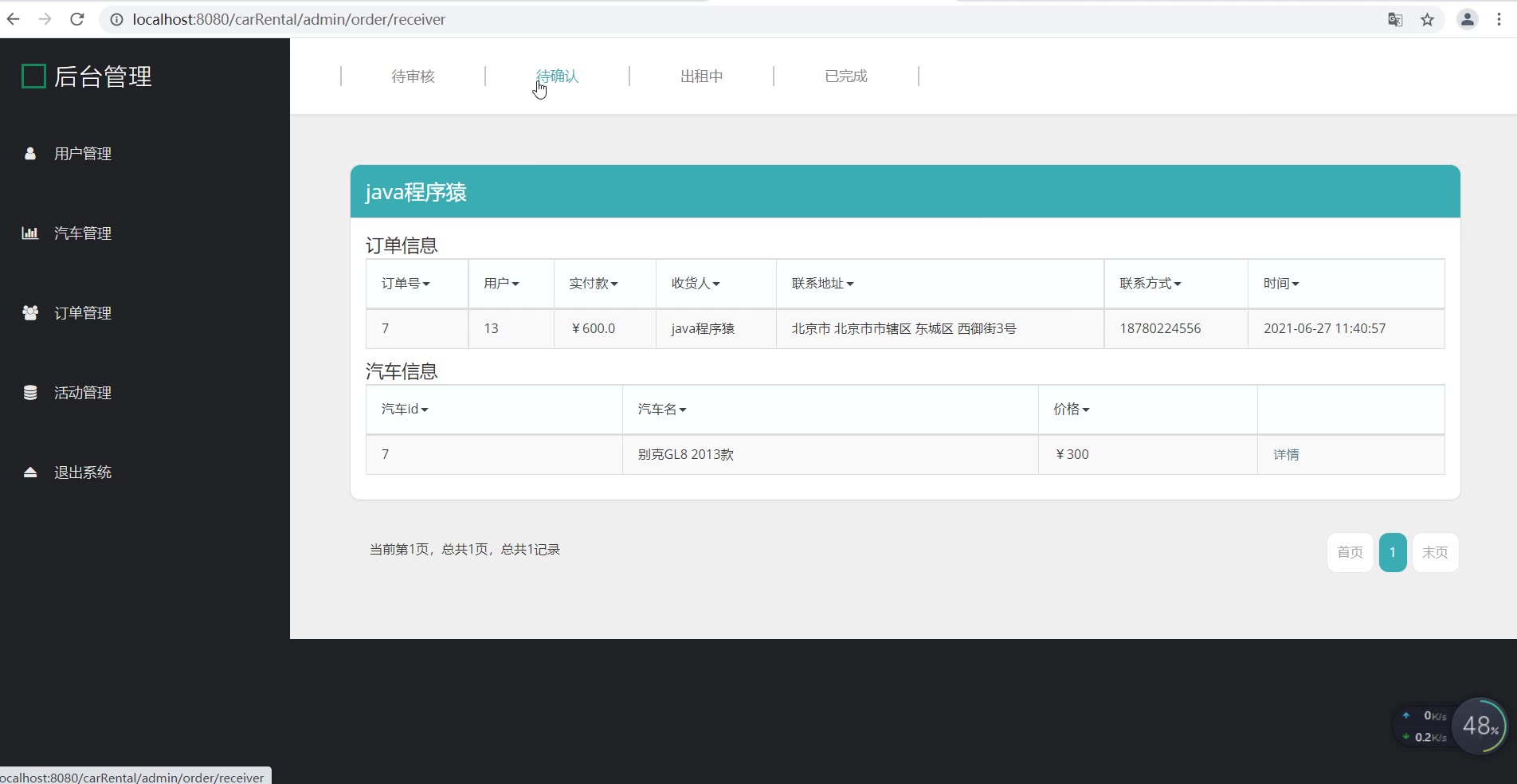Open the 已完成 orders tab
The image size is (1517, 784).
[x=845, y=76]
